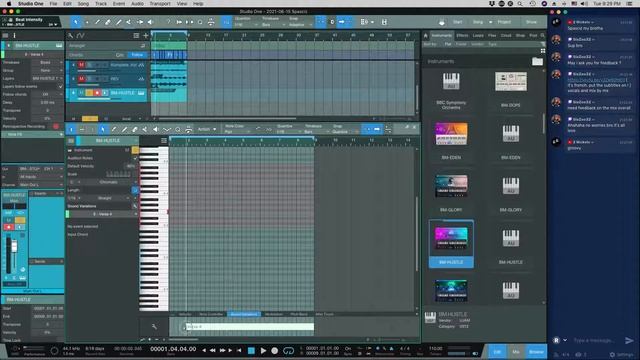Select BM-GLORY instrument thumbnail
This screenshot has width=640, height=360.
tap(451, 186)
